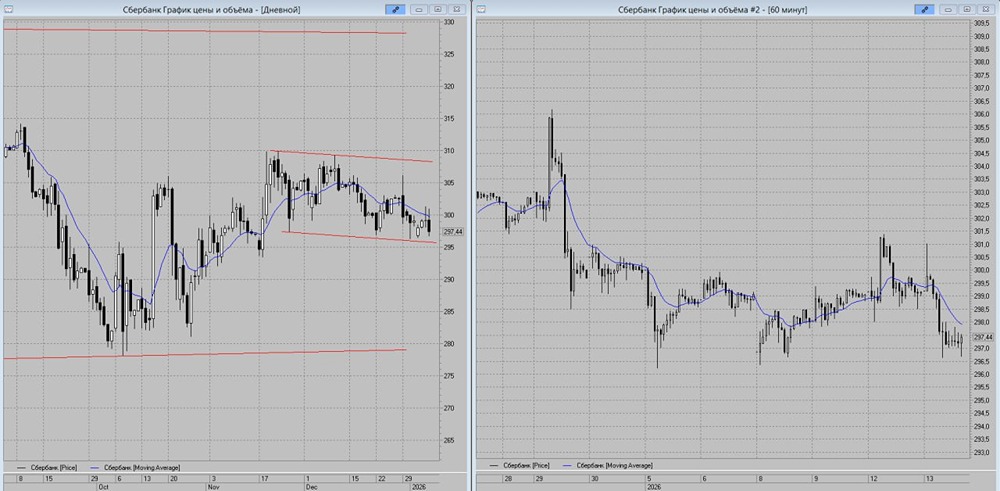The height and width of the screenshot is (491, 1000).
Task: Click the '17' date label on the daily time axis
Action: click(263, 478)
